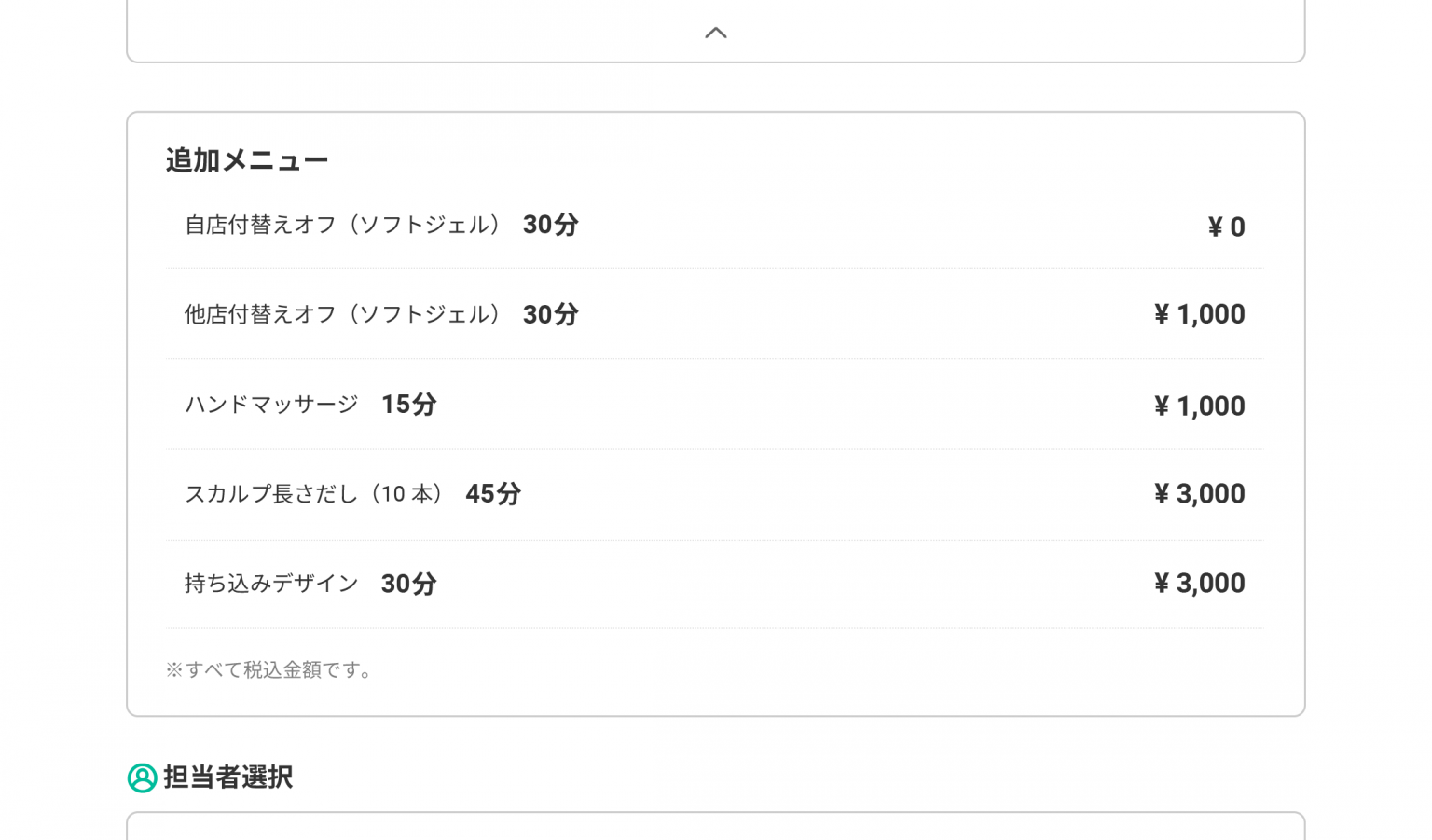The width and height of the screenshot is (1432, 840).
Task: Click the 15分 duration of ハンドマッサージ
Action: pos(408,405)
